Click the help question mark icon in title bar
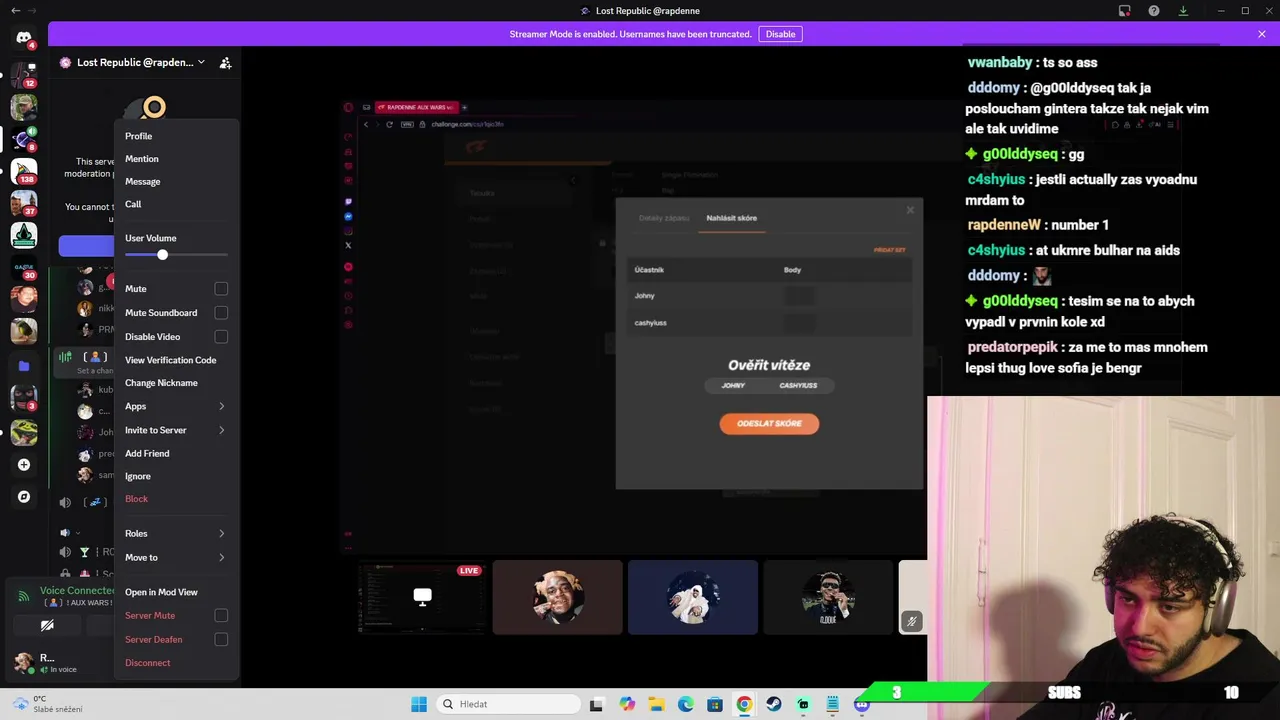 click(x=1154, y=11)
